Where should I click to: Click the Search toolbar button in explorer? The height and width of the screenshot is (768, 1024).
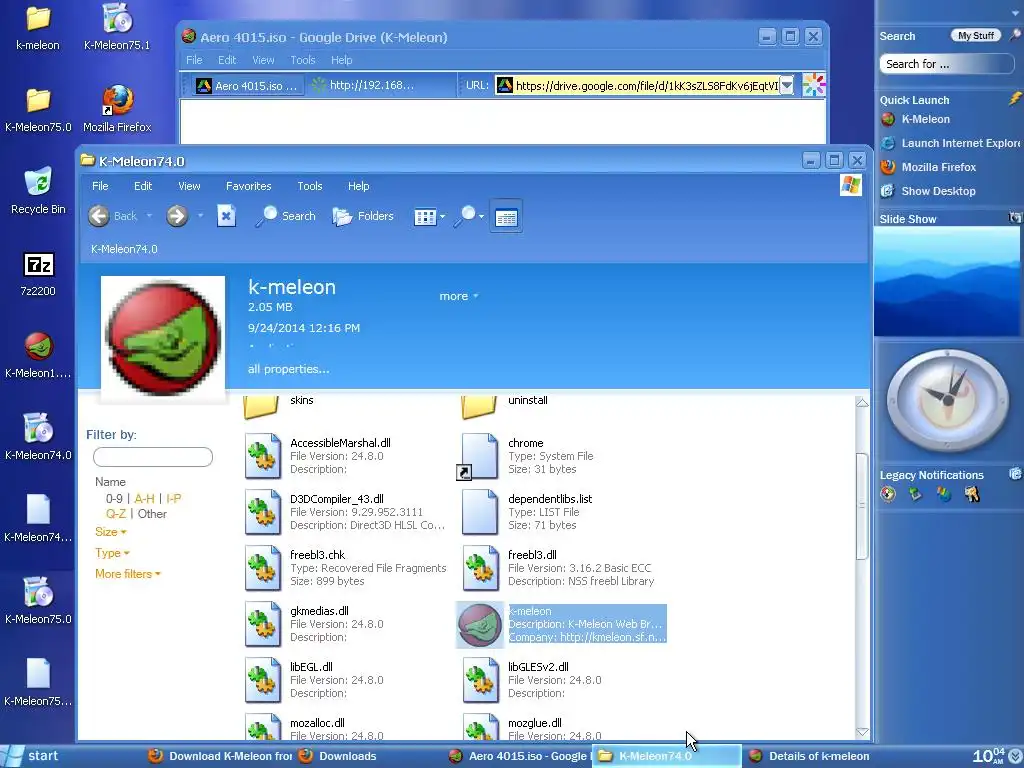click(285, 216)
